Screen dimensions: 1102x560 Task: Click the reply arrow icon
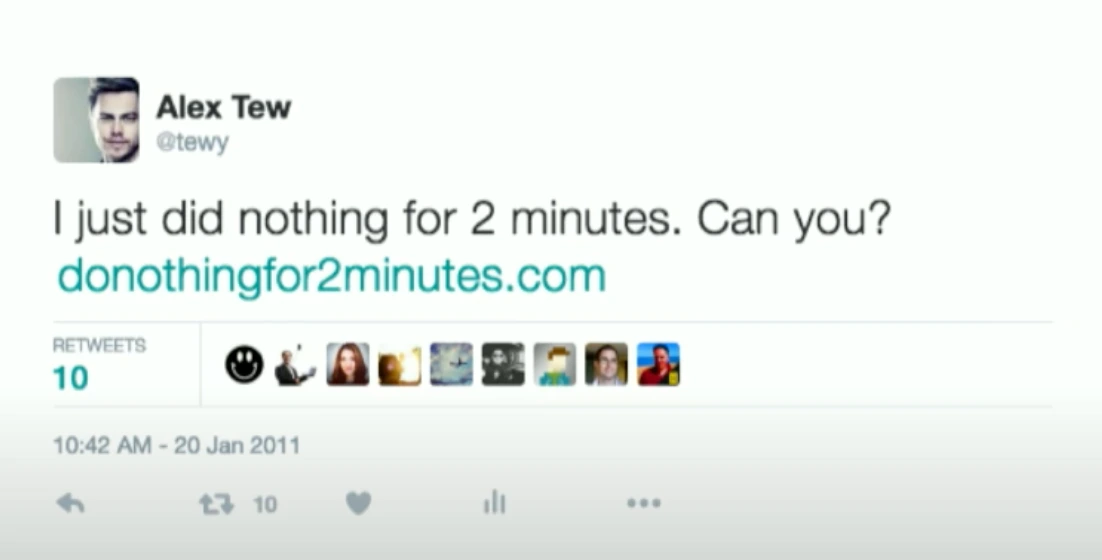(x=70, y=503)
